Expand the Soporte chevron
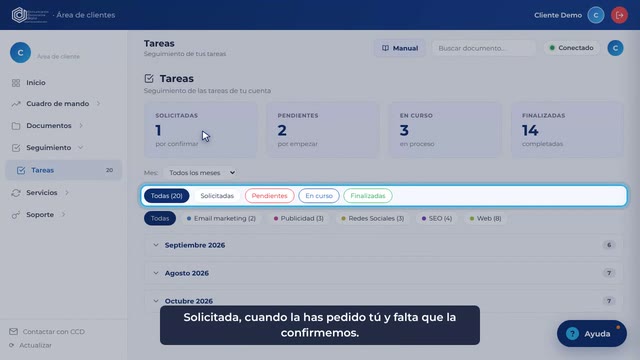The image size is (640, 360). pos(63,215)
